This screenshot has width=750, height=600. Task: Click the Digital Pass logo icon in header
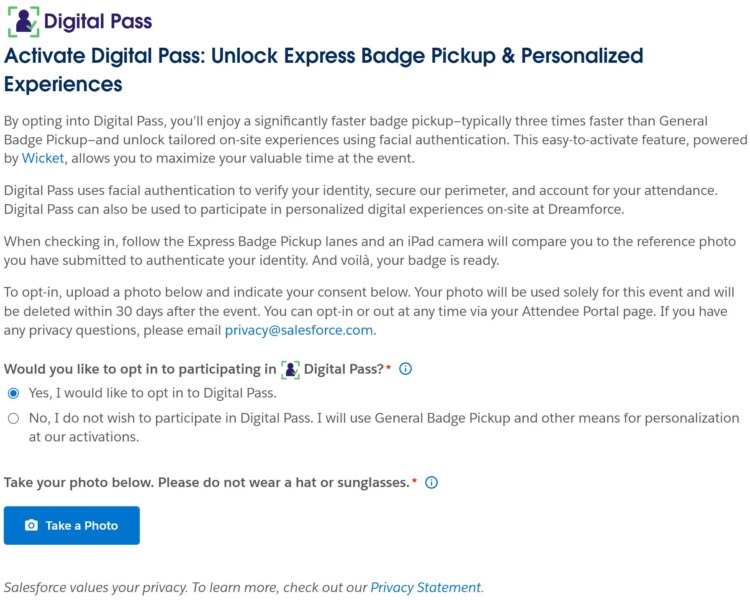[21, 21]
